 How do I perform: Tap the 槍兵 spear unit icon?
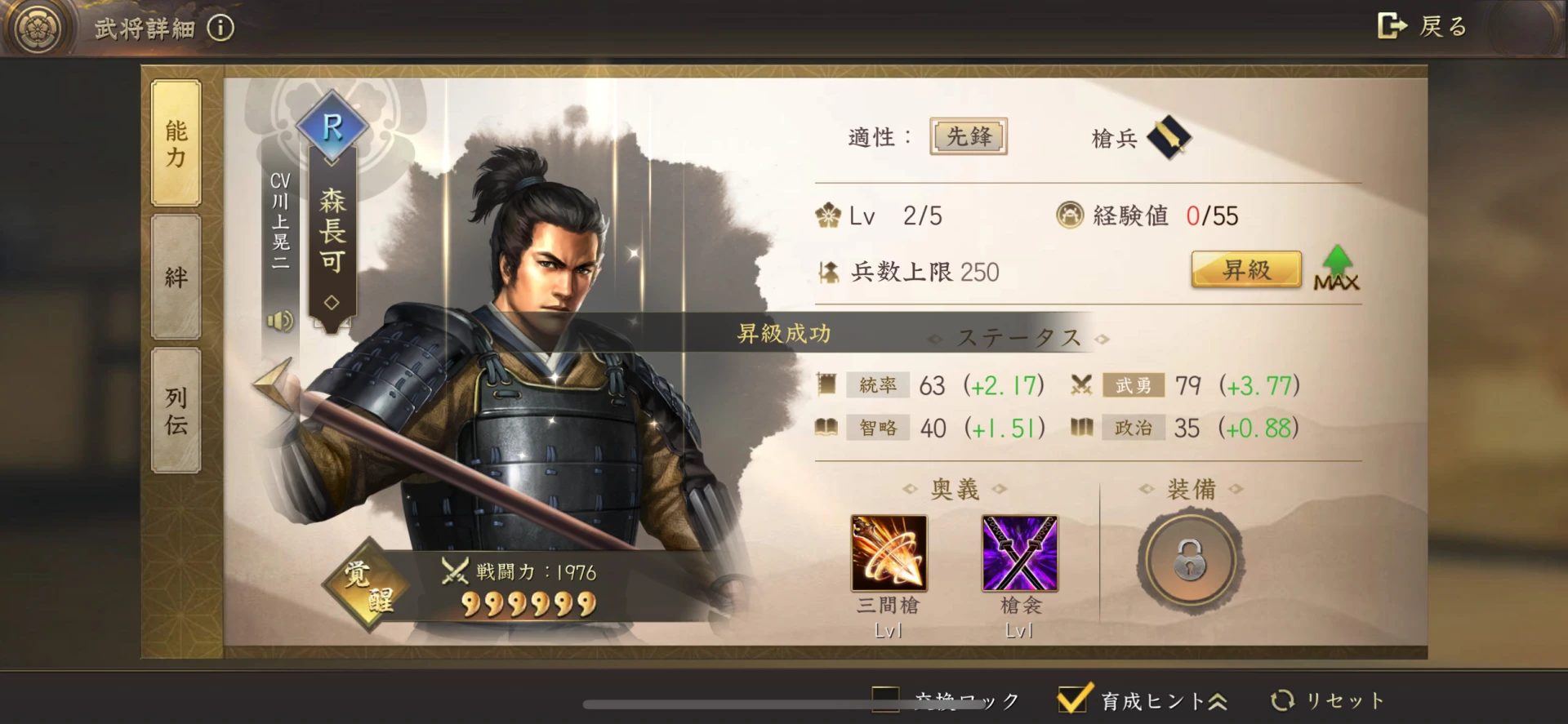(1169, 137)
